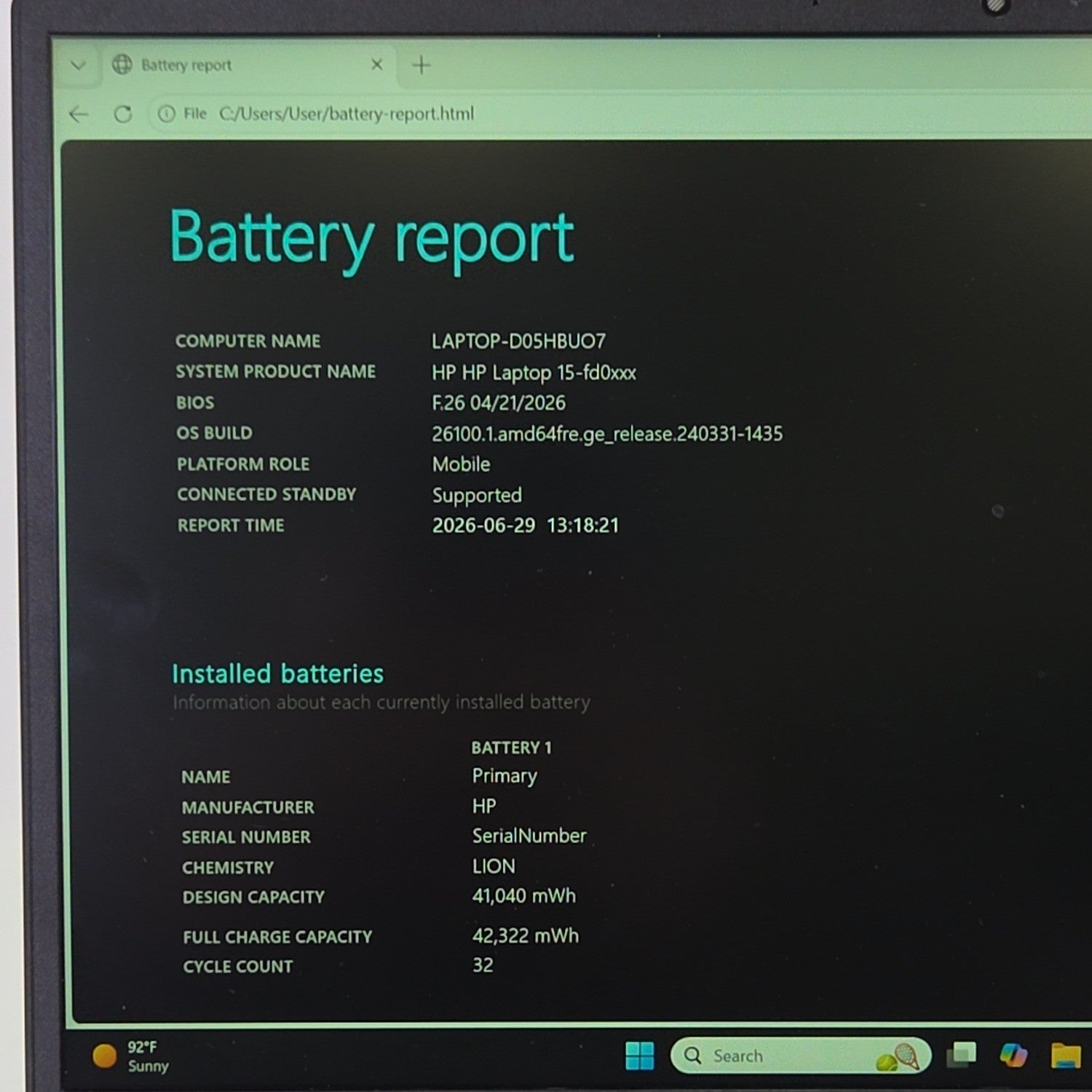1092x1092 pixels.
Task: Click the COMPUTER NAME label
Action: tap(248, 341)
